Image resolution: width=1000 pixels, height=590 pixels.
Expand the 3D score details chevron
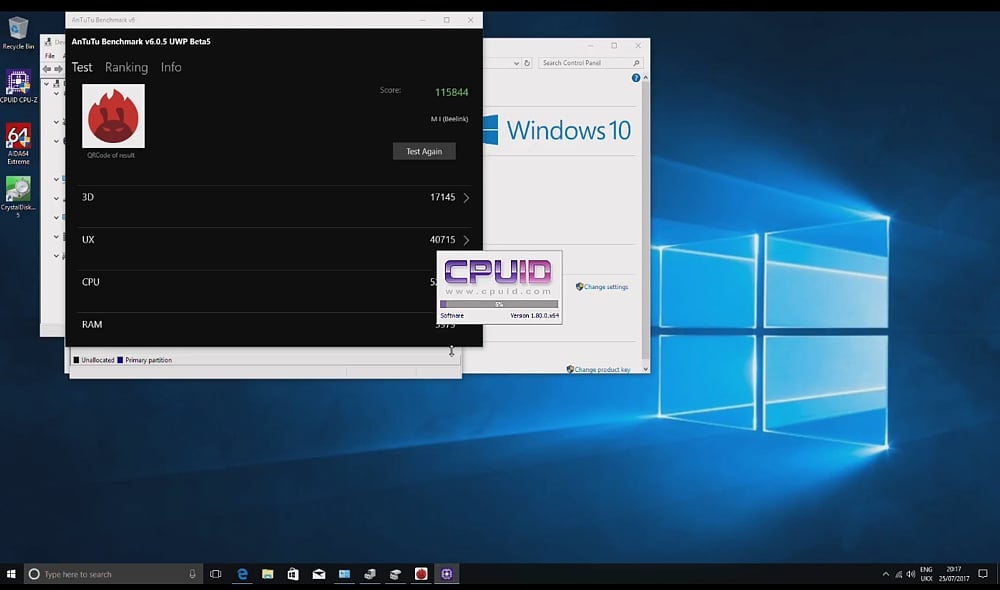pyautogui.click(x=466, y=198)
